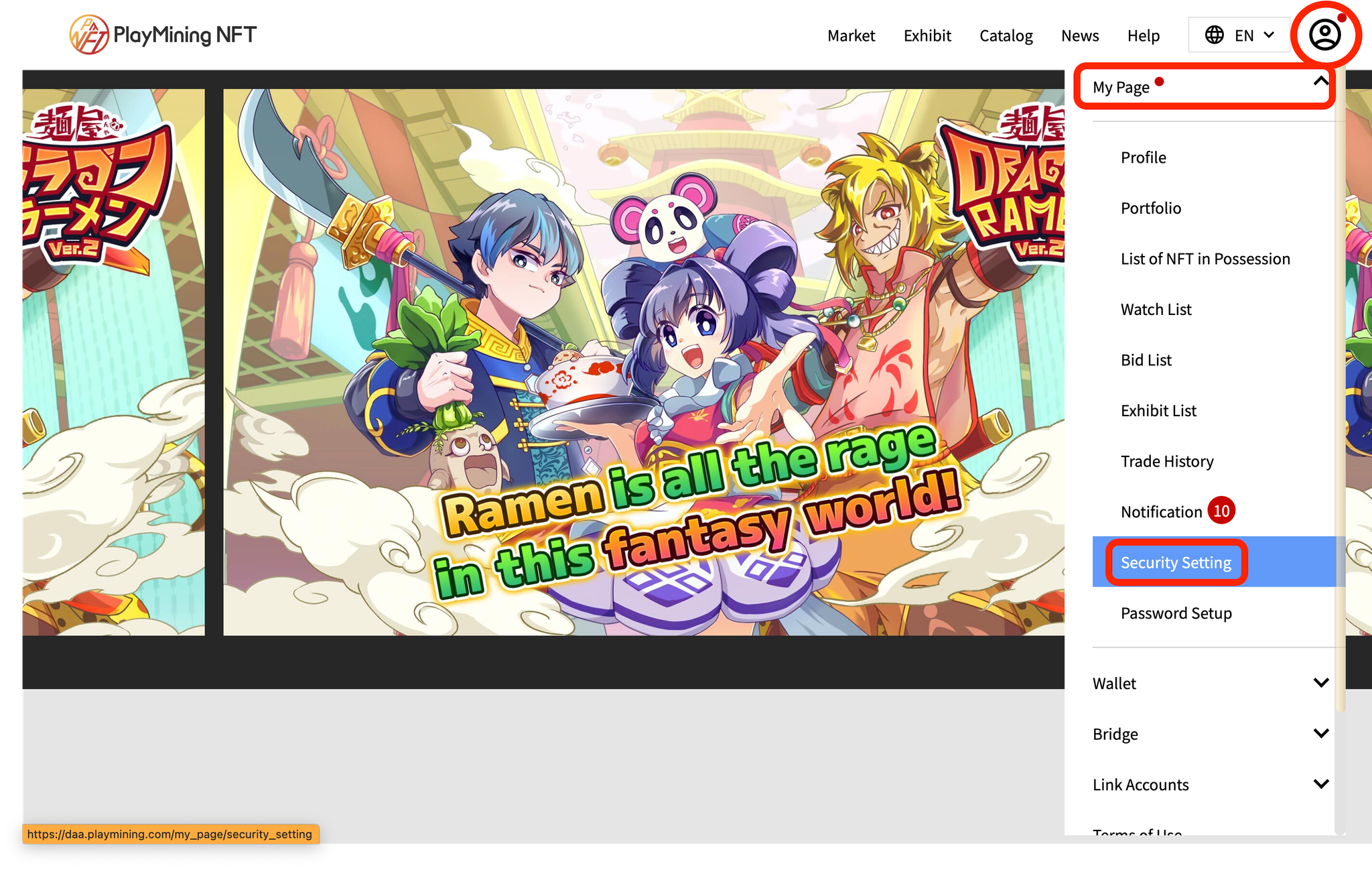Open the EN language dropdown

pyautogui.click(x=1239, y=35)
